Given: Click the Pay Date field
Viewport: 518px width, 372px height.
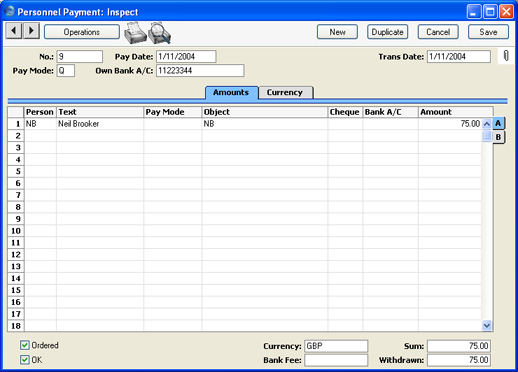Looking at the screenshot, I should tap(186, 56).
